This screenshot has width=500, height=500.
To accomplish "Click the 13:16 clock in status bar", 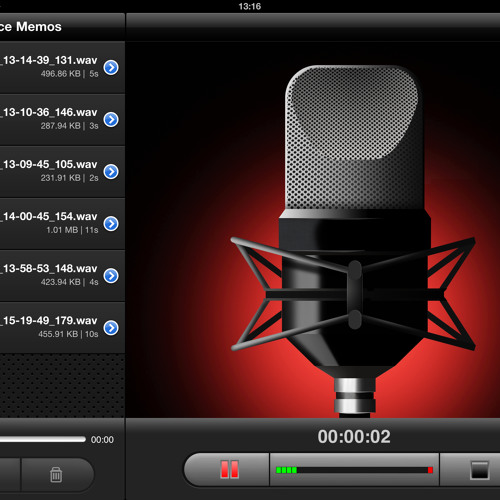I will [250, 6].
